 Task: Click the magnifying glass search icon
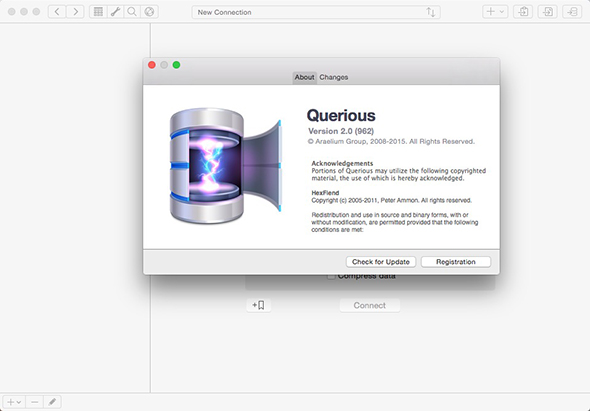[x=132, y=12]
